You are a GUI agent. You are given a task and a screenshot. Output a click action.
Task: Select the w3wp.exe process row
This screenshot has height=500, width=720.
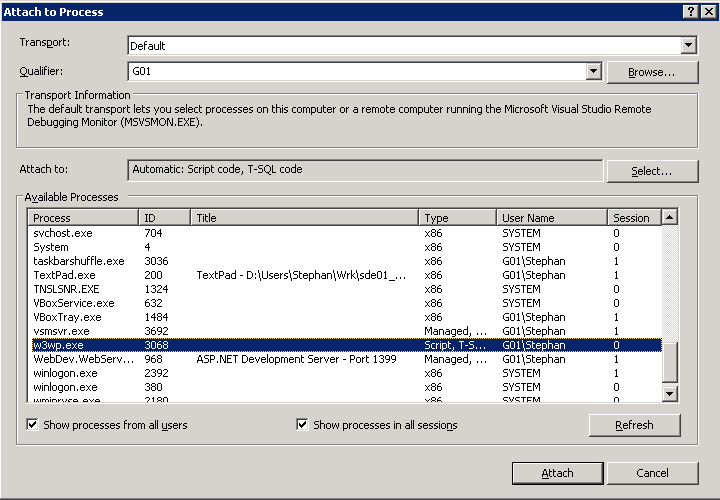pyautogui.click(x=345, y=345)
